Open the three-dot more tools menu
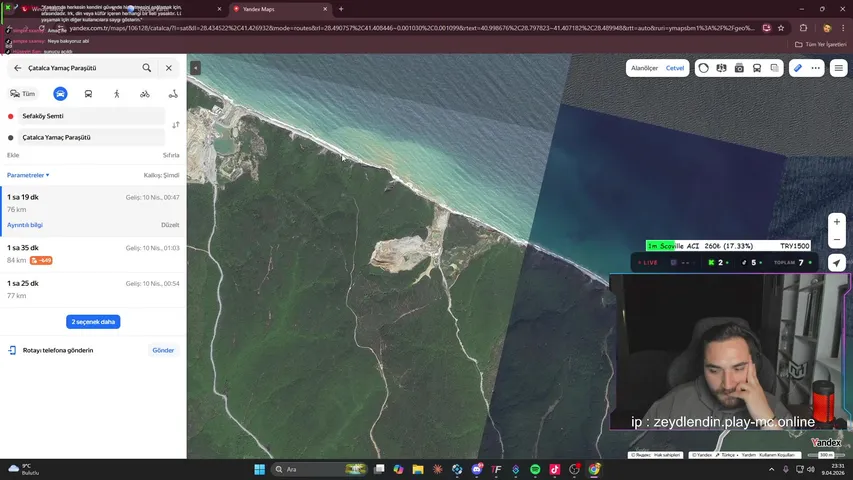This screenshot has height=480, width=853. coord(815,68)
